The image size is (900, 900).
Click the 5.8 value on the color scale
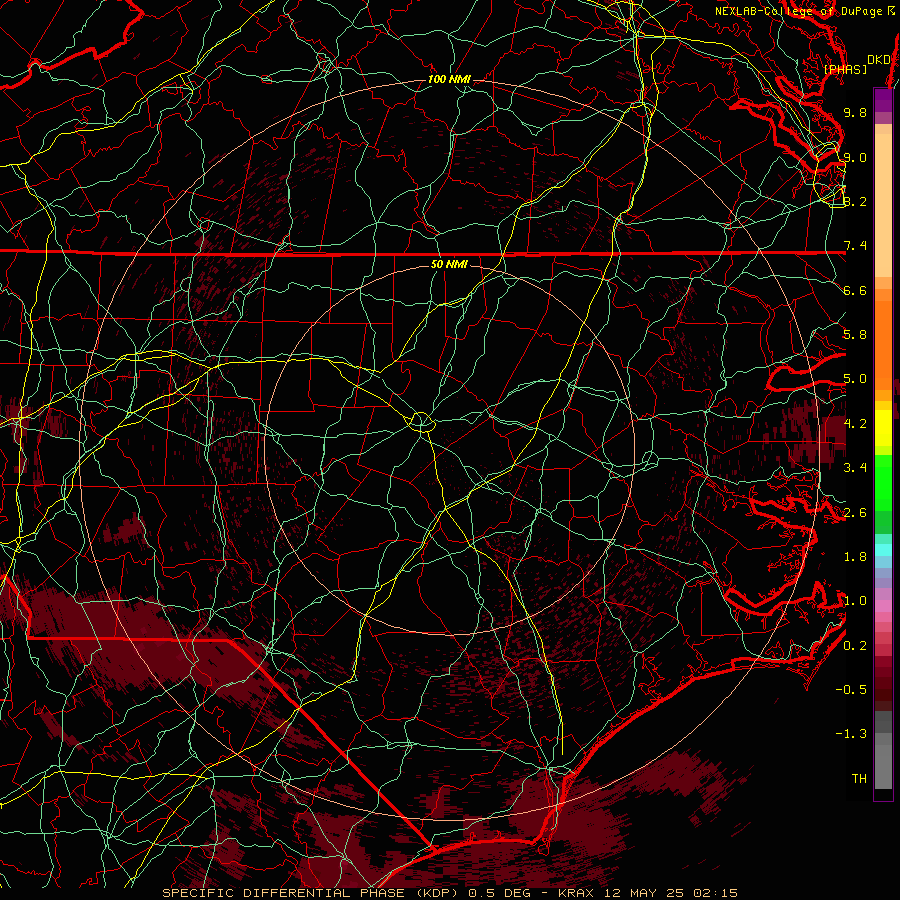855,335
